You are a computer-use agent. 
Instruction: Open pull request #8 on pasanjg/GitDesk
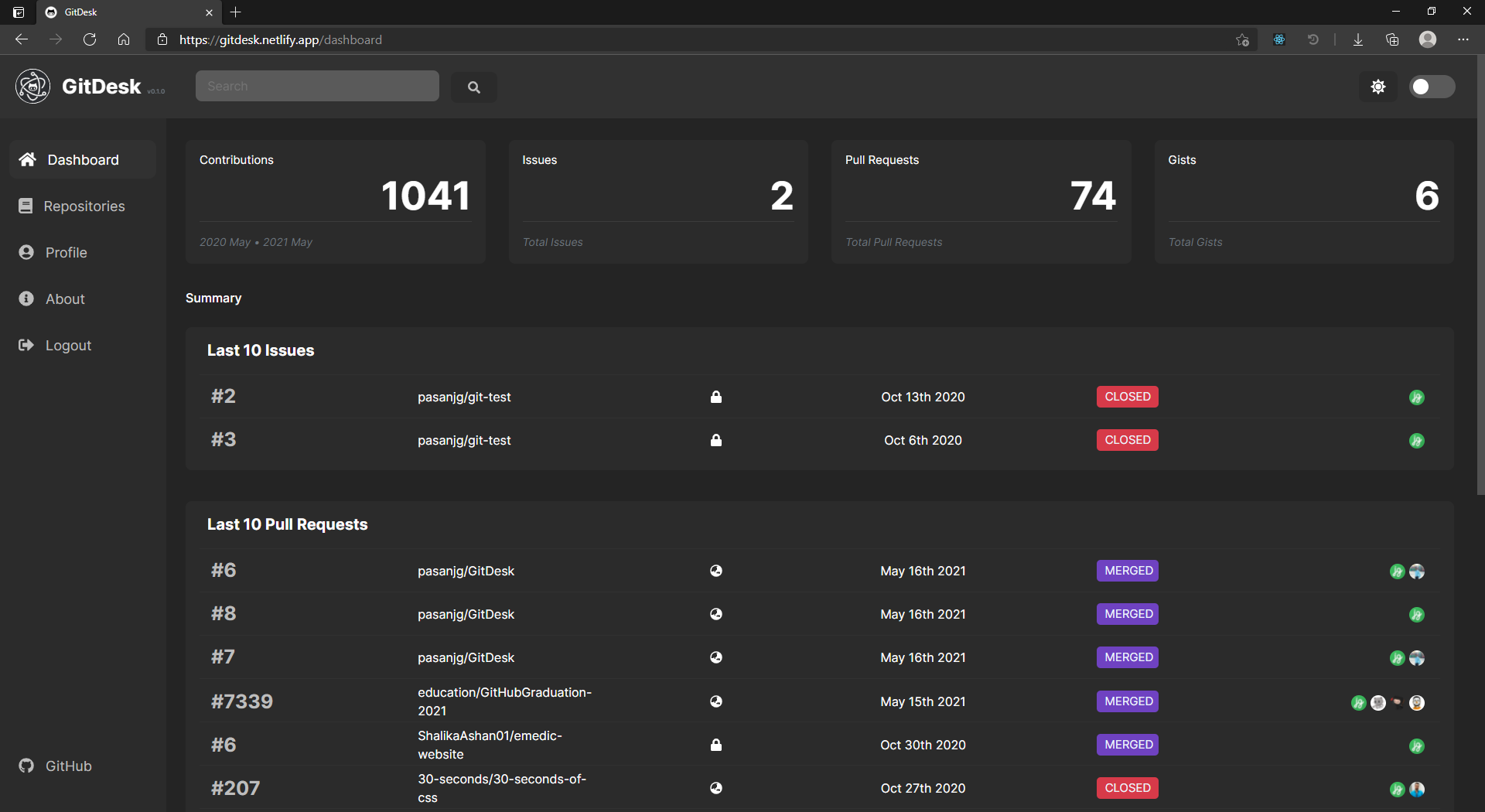(224, 613)
